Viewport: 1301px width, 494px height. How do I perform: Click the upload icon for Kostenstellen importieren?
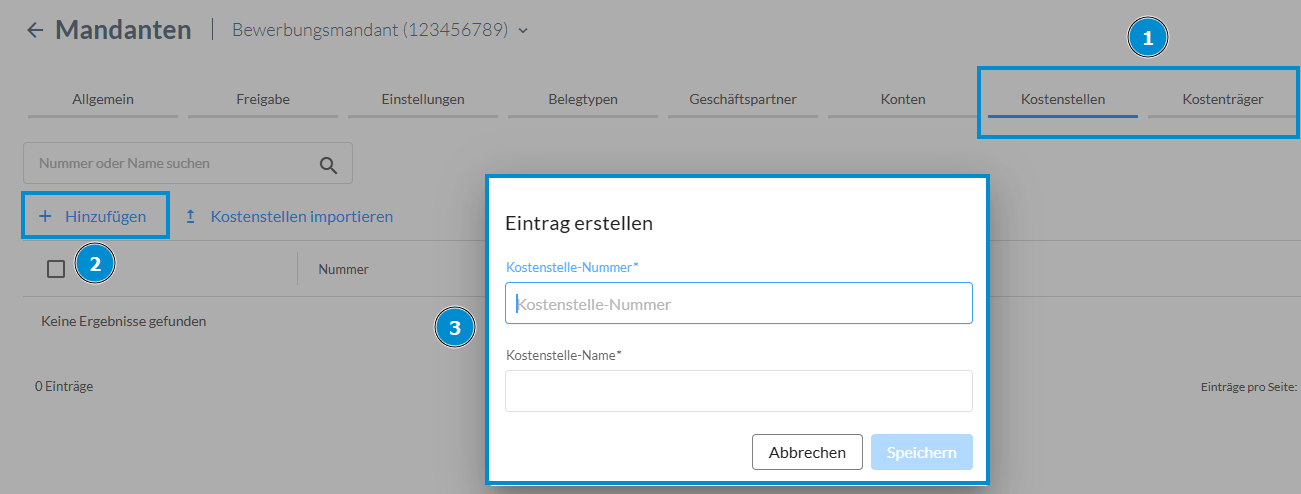(191, 216)
